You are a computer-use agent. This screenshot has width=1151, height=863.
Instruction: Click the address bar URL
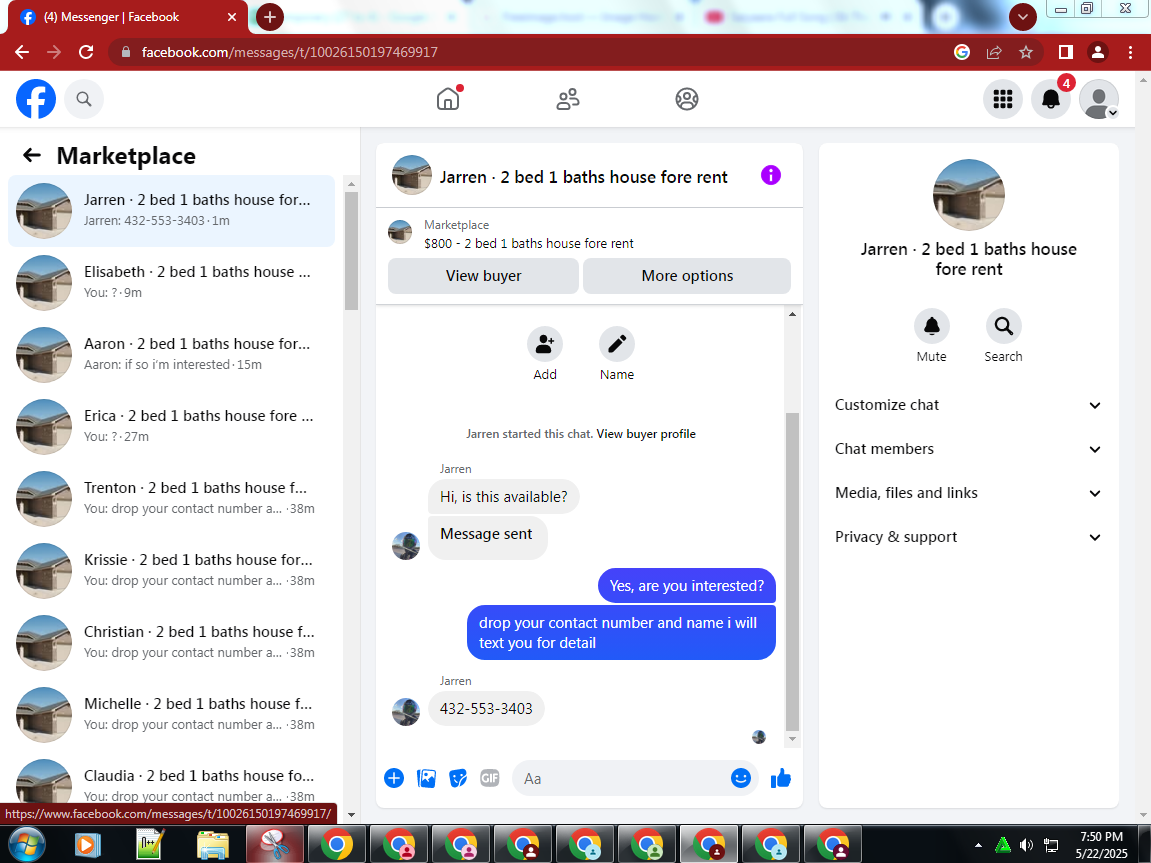click(289, 52)
